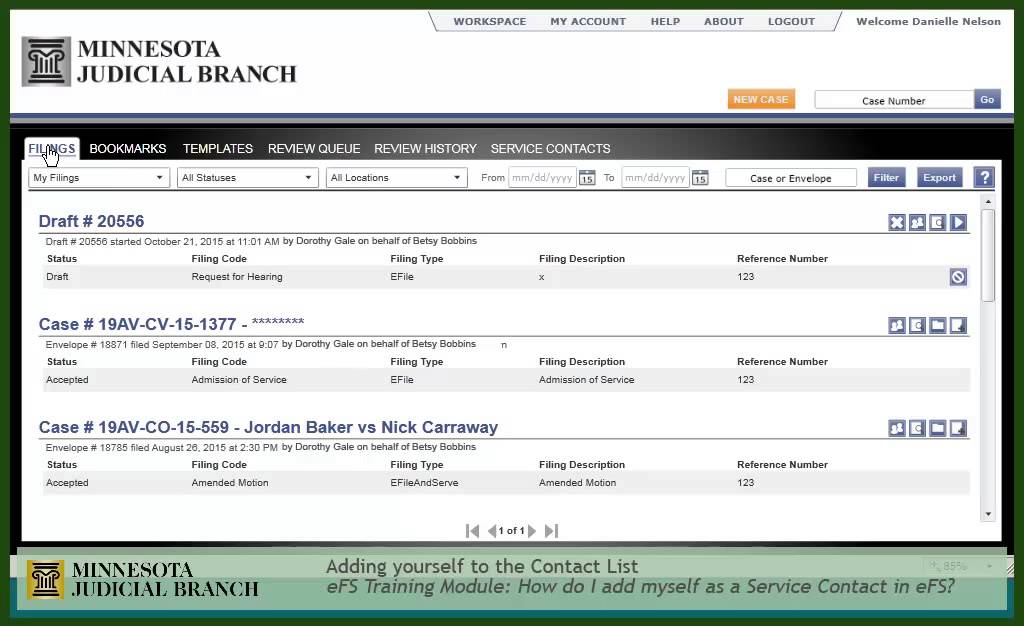Image resolution: width=1024 pixels, height=626 pixels.
Task: Click the EFileAndServe filing type cell
Action: pos(424,483)
